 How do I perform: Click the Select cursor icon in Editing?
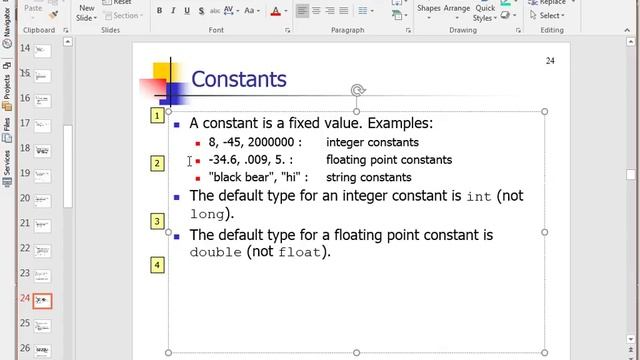[x=533, y=16]
